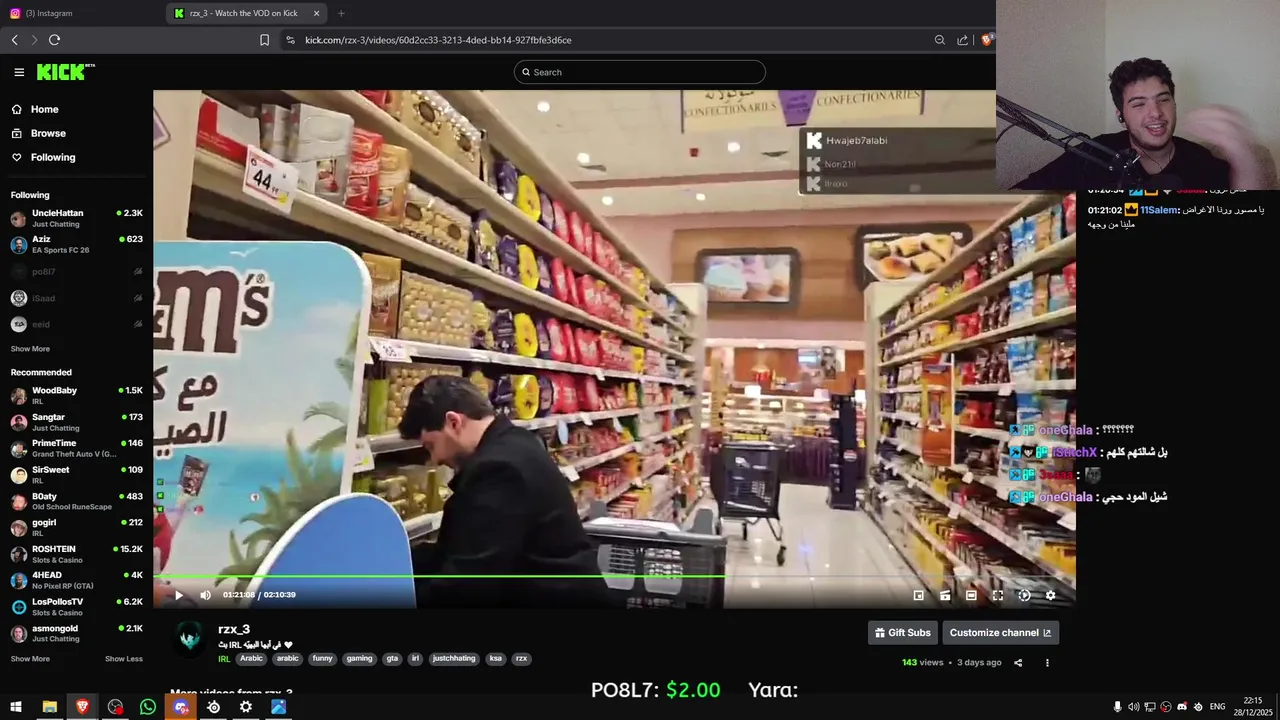This screenshot has width=1280, height=720.
Task: Mute the video player volume
Action: (x=205, y=595)
